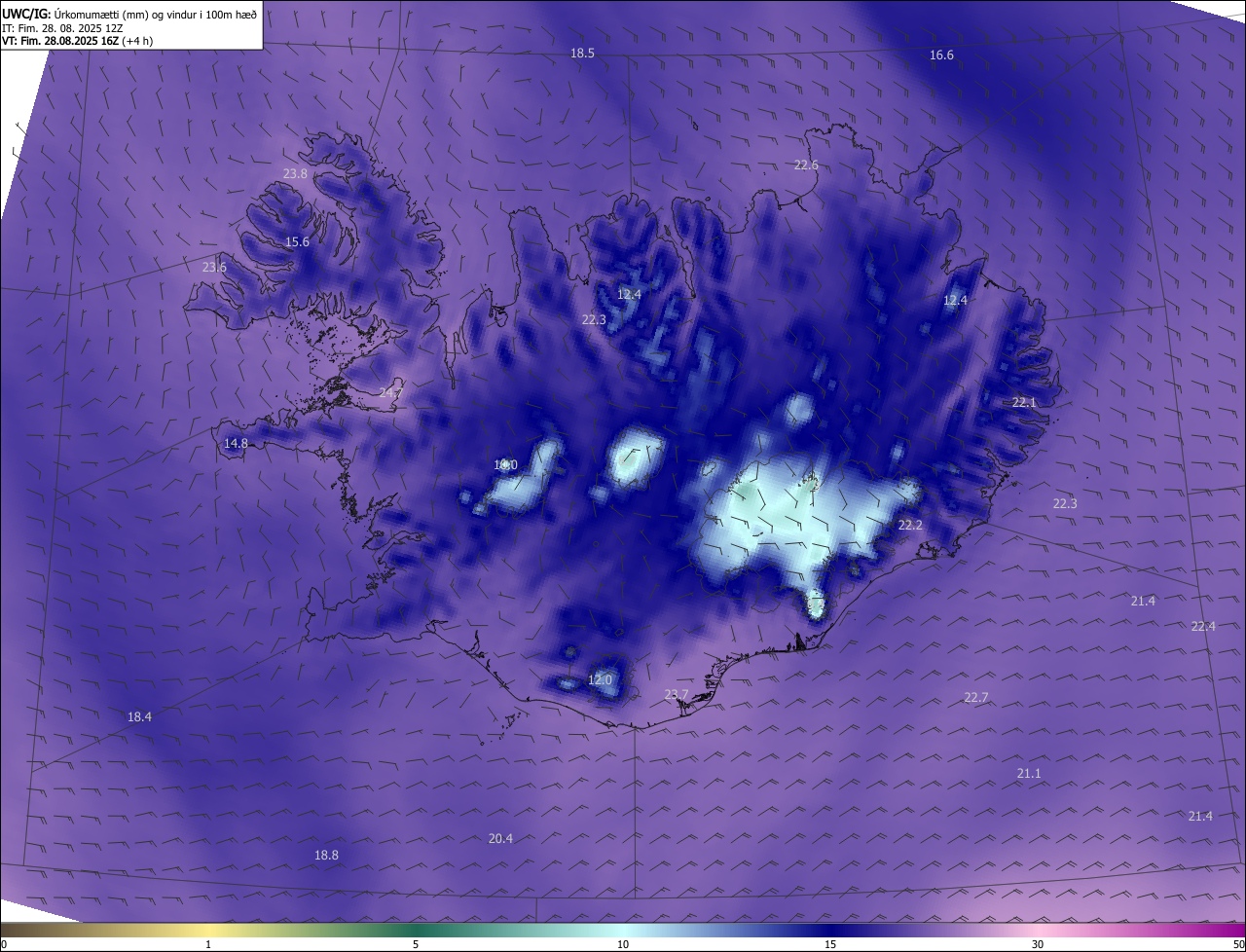Viewport: 1246px width, 952px height.
Task: Click the "VT: Fim. 28.08.2025 16Z (+4 h)" line
Action: (x=78, y=41)
